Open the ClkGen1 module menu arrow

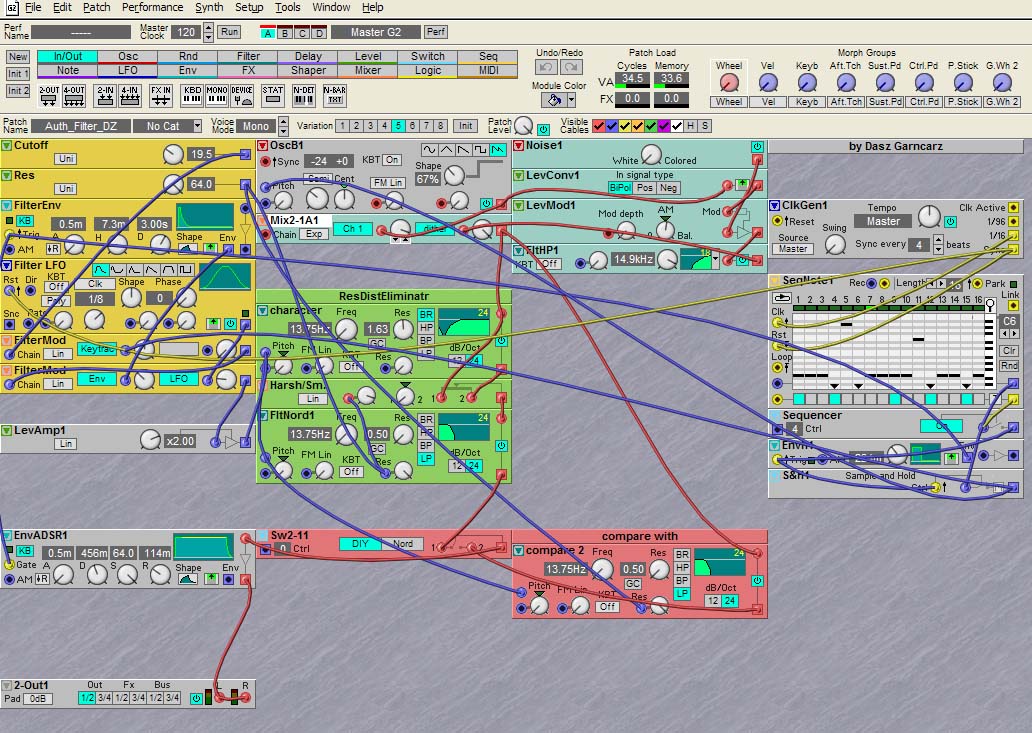(775, 205)
